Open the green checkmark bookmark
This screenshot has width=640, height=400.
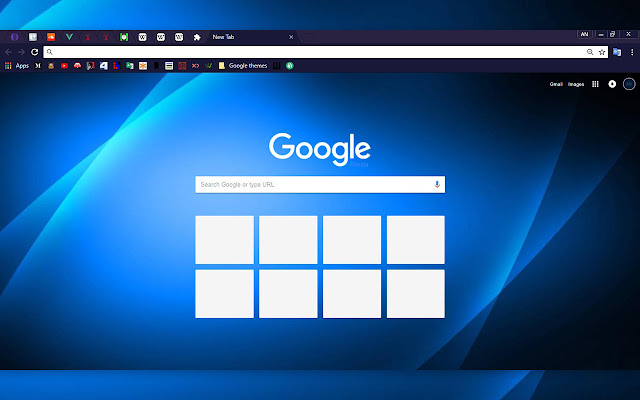[x=208, y=65]
